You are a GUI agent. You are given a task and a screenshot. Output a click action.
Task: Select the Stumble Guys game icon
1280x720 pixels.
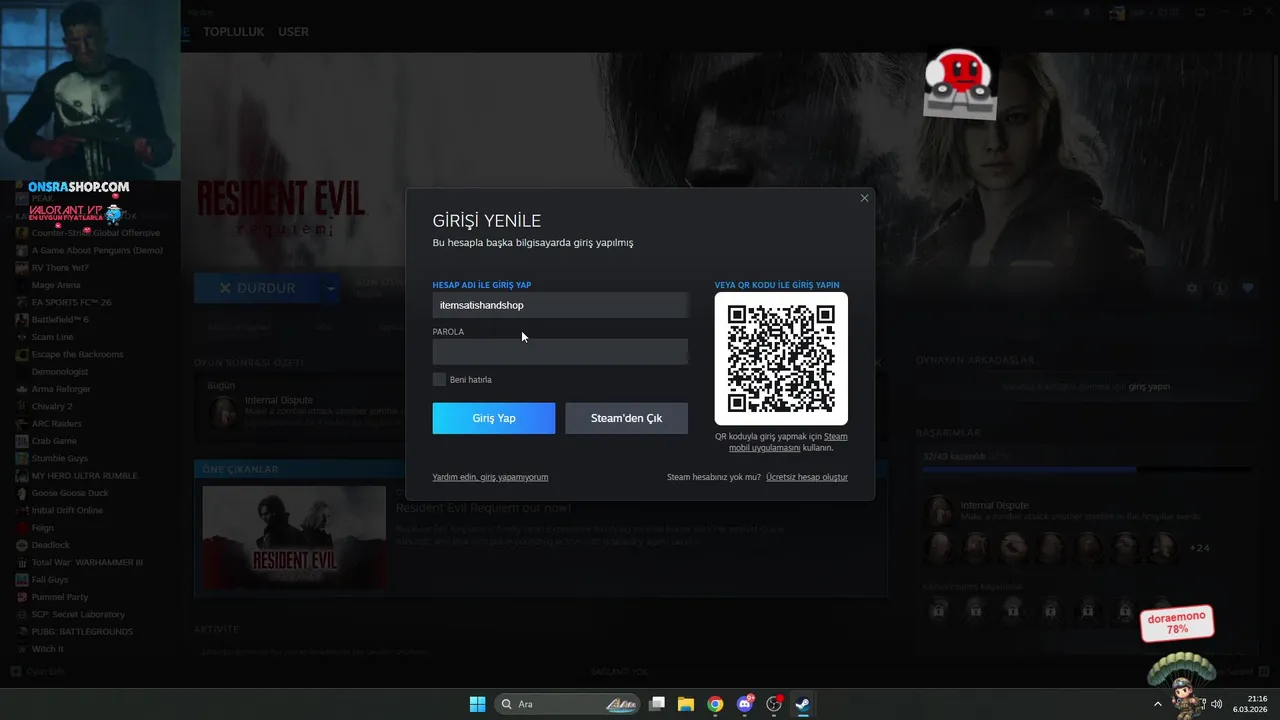22,458
